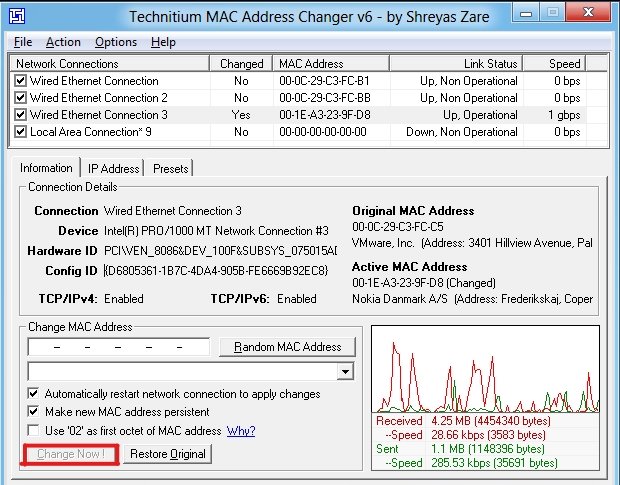Switch to the IP Address tab
Image resolution: width=620 pixels, height=485 pixels.
click(x=113, y=169)
